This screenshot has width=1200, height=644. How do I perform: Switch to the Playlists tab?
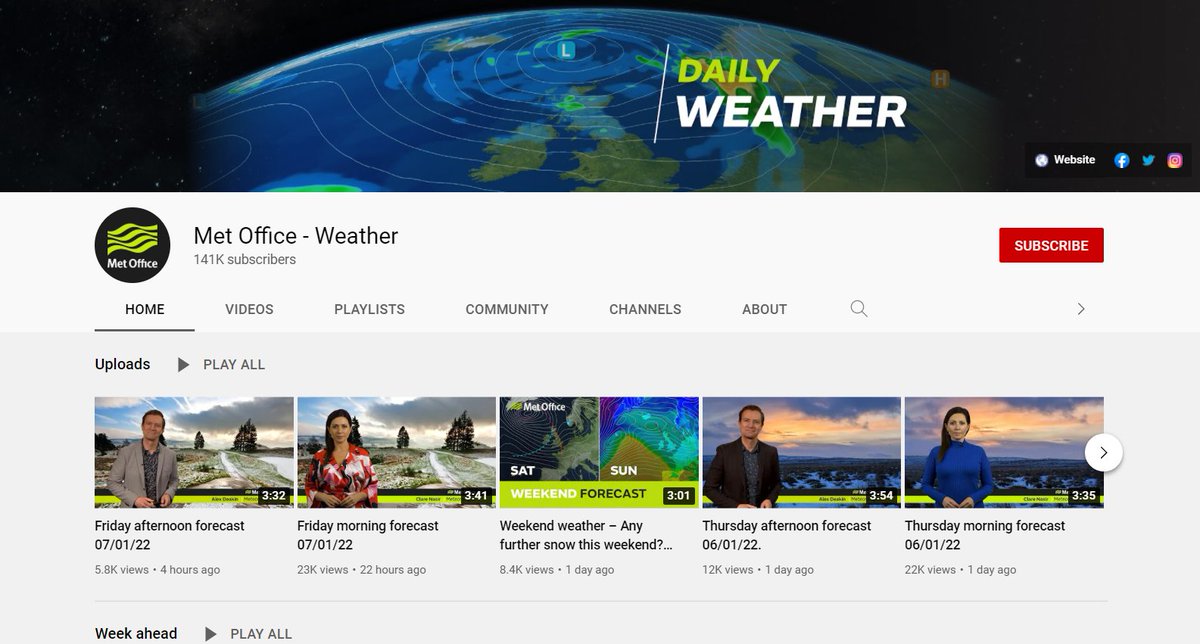369,309
